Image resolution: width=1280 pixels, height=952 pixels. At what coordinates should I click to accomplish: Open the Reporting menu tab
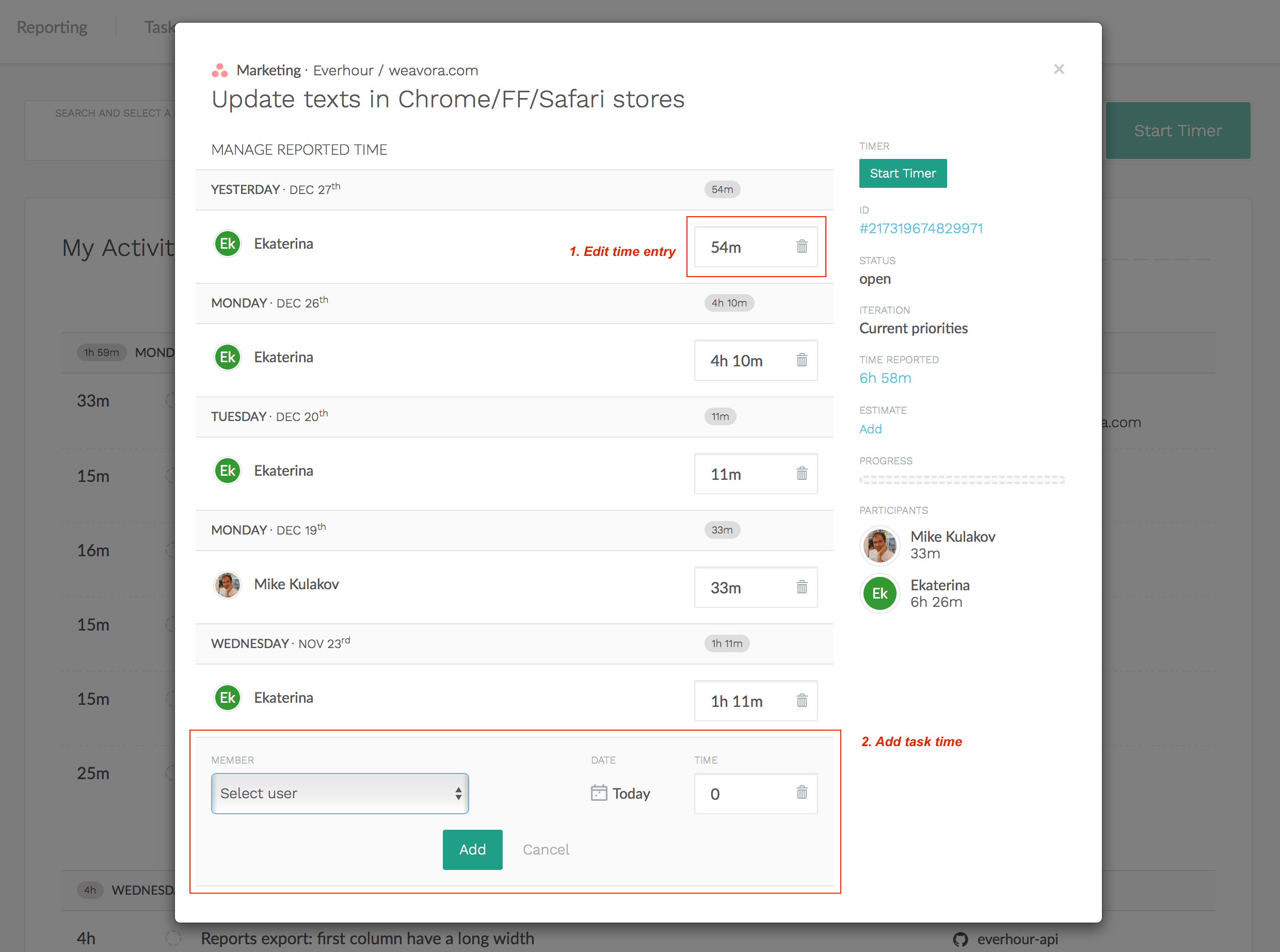pyautogui.click(x=52, y=27)
